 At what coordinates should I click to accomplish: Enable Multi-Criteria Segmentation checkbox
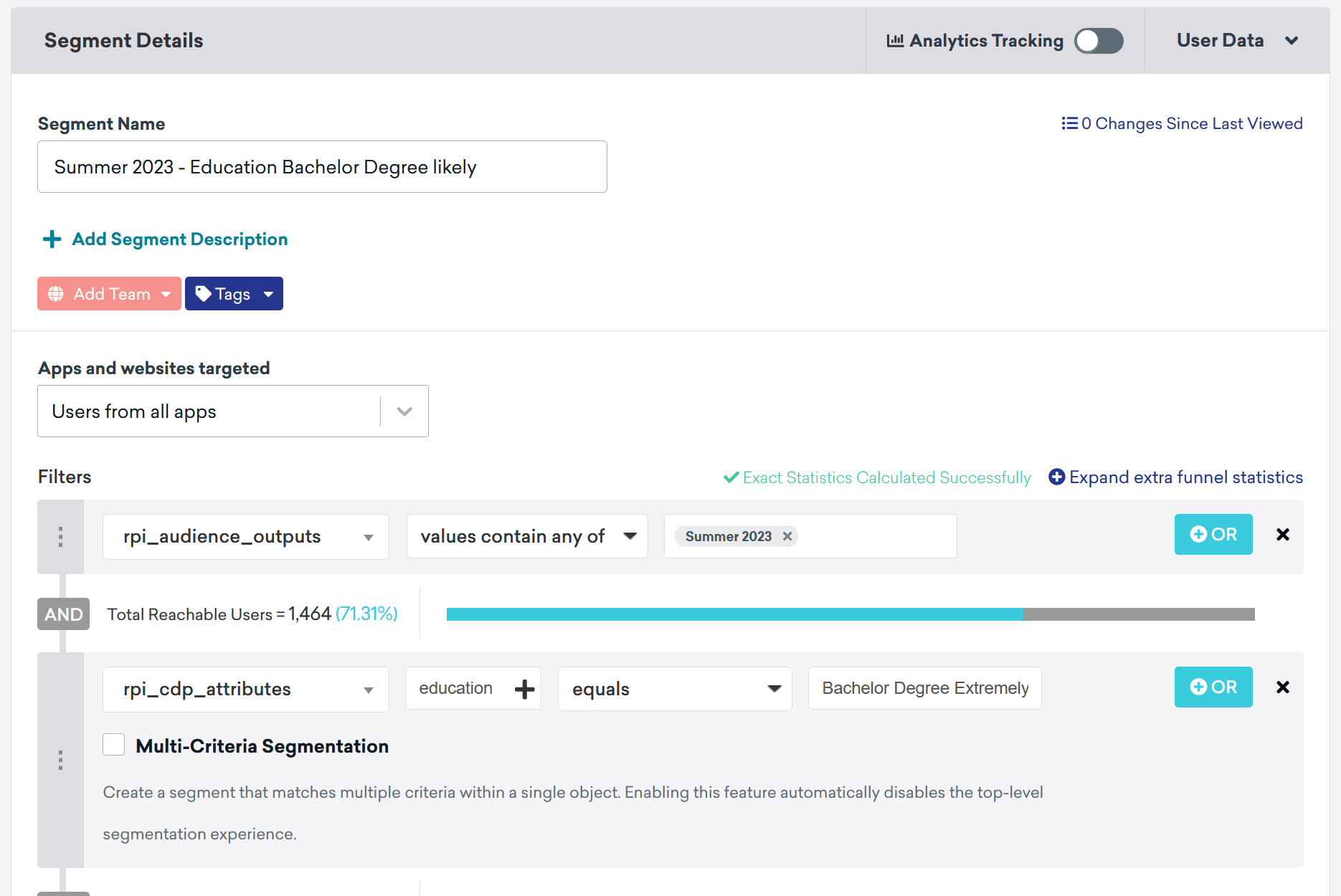114,745
